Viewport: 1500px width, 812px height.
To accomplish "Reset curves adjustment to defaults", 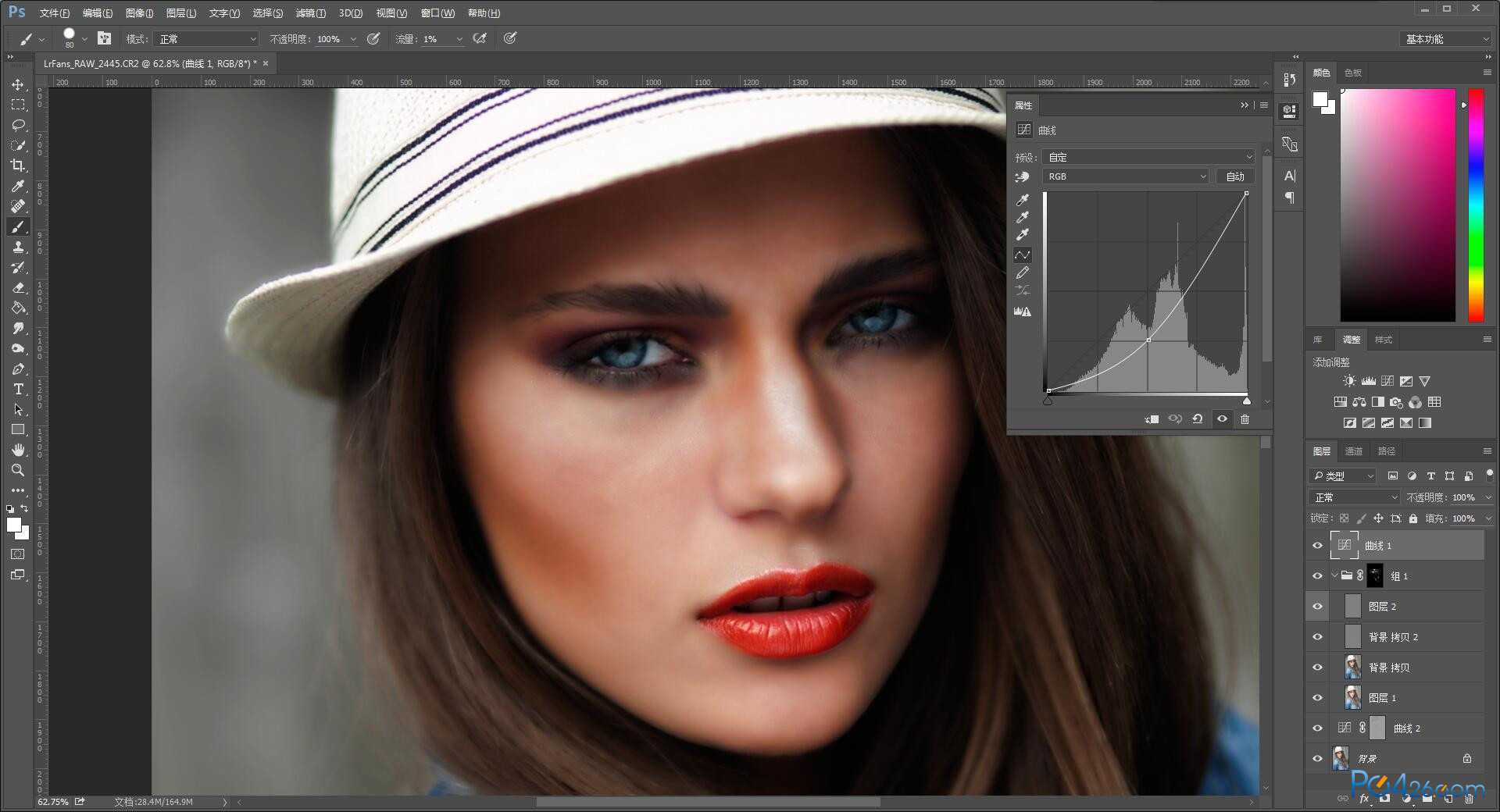I will pos(1198,419).
